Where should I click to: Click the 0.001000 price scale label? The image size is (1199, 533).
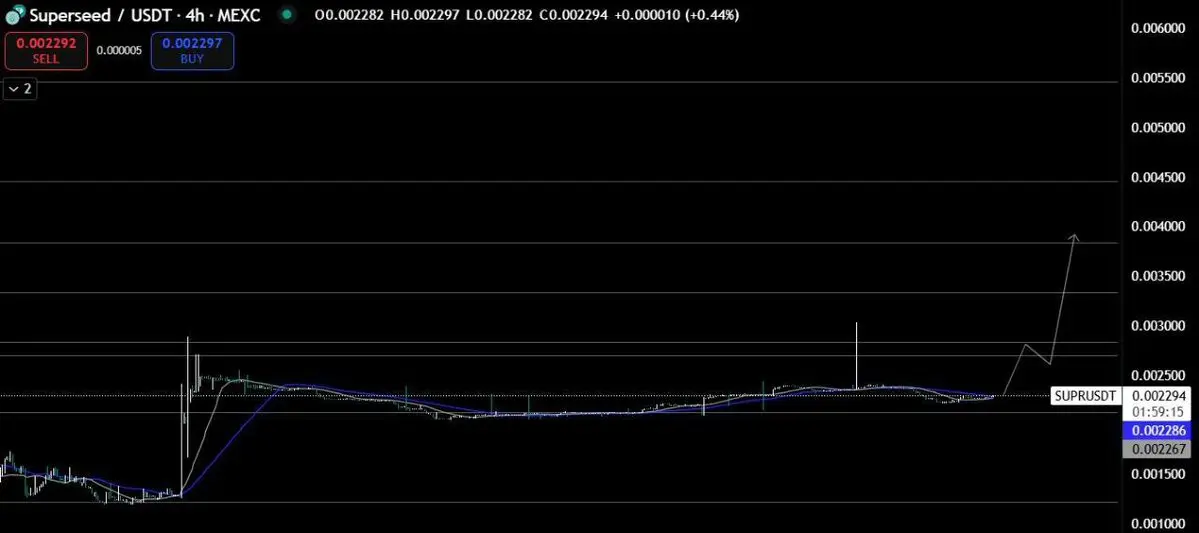click(x=1158, y=523)
